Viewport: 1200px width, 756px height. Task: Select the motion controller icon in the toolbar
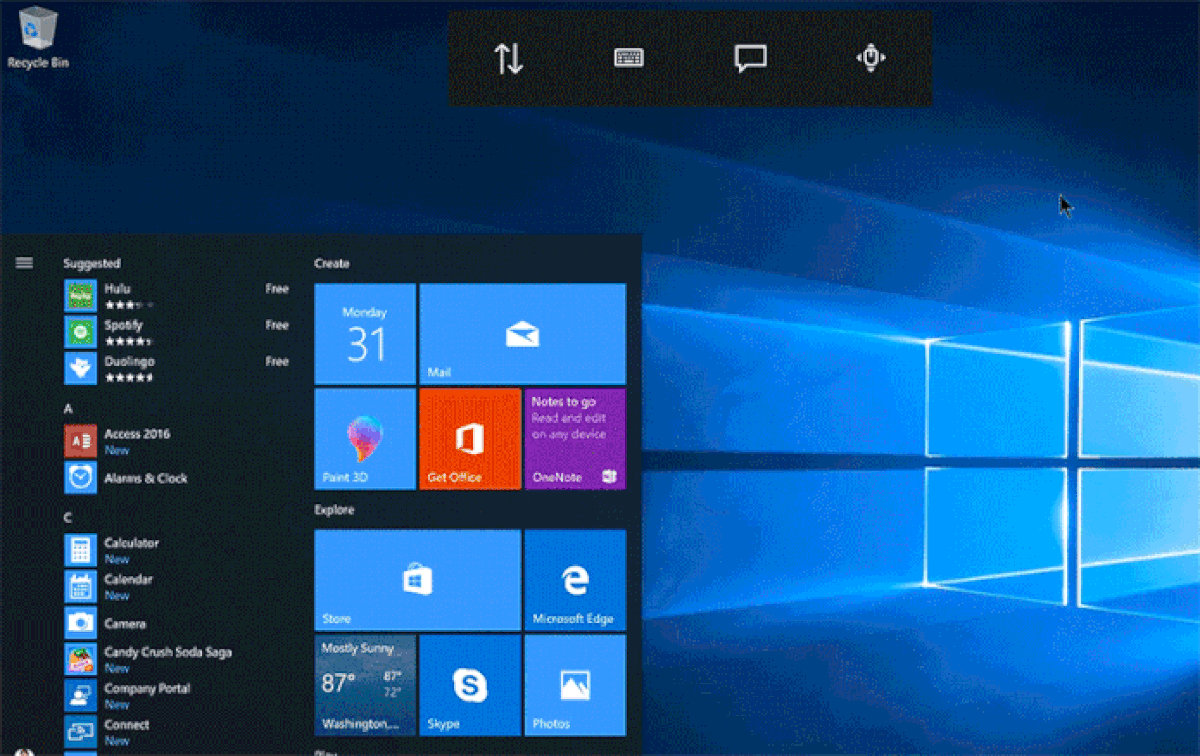pos(870,58)
